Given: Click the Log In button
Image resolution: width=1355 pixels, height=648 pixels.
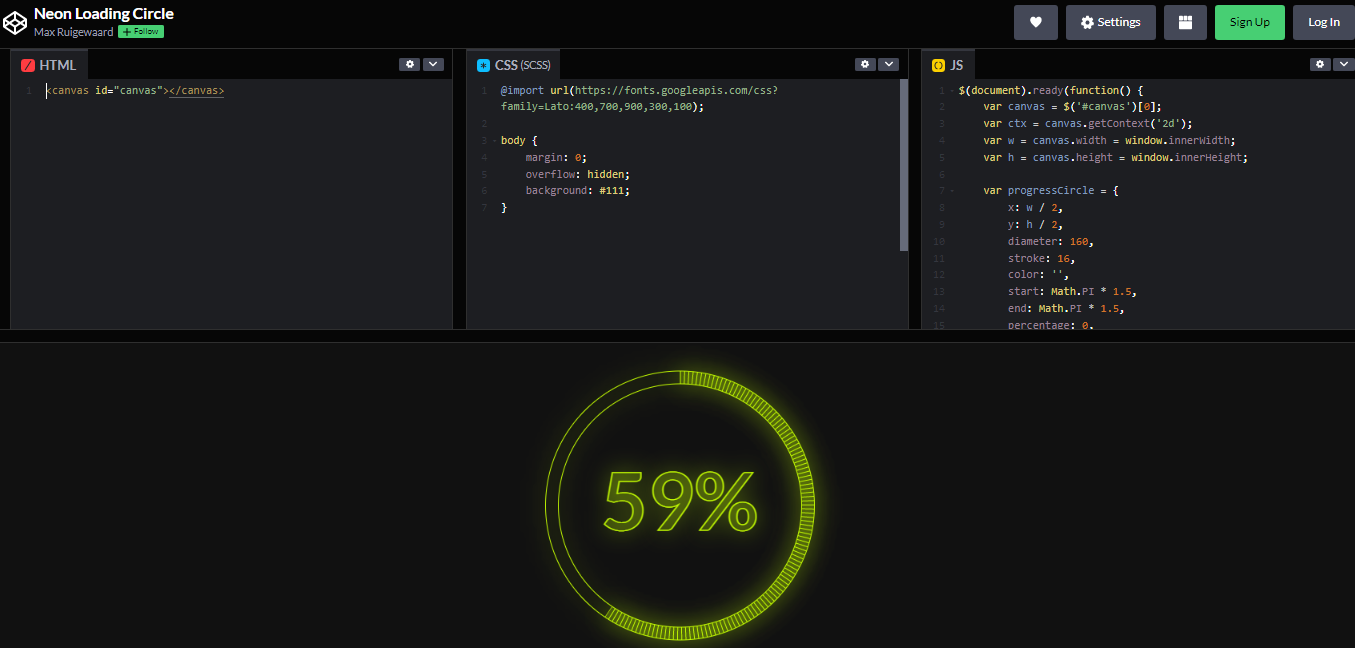Looking at the screenshot, I should pyautogui.click(x=1323, y=21).
